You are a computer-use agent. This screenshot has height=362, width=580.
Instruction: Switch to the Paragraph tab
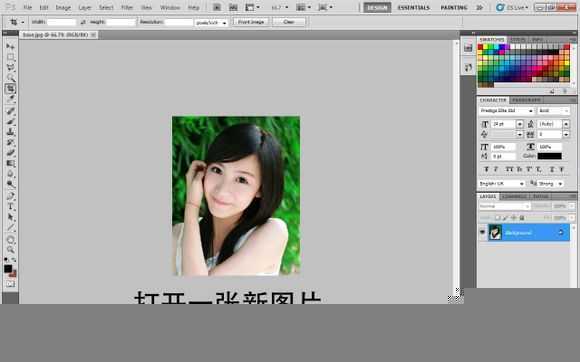526,100
